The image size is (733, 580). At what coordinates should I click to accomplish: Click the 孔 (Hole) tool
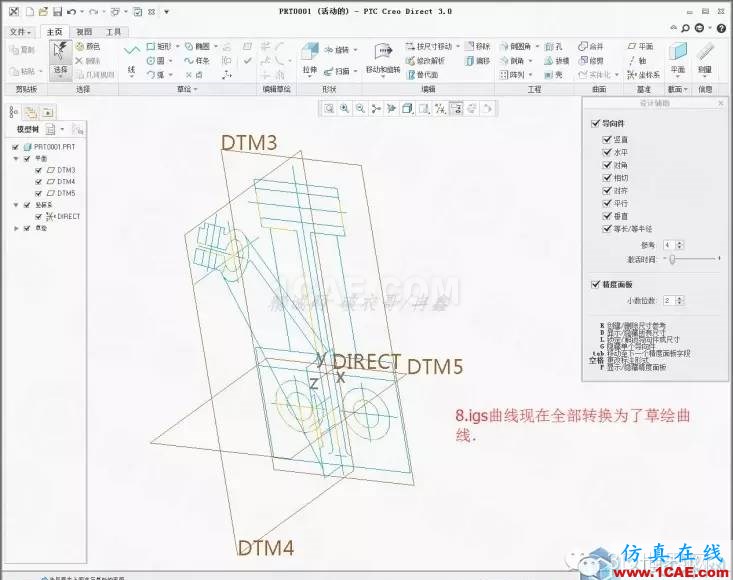tap(553, 46)
